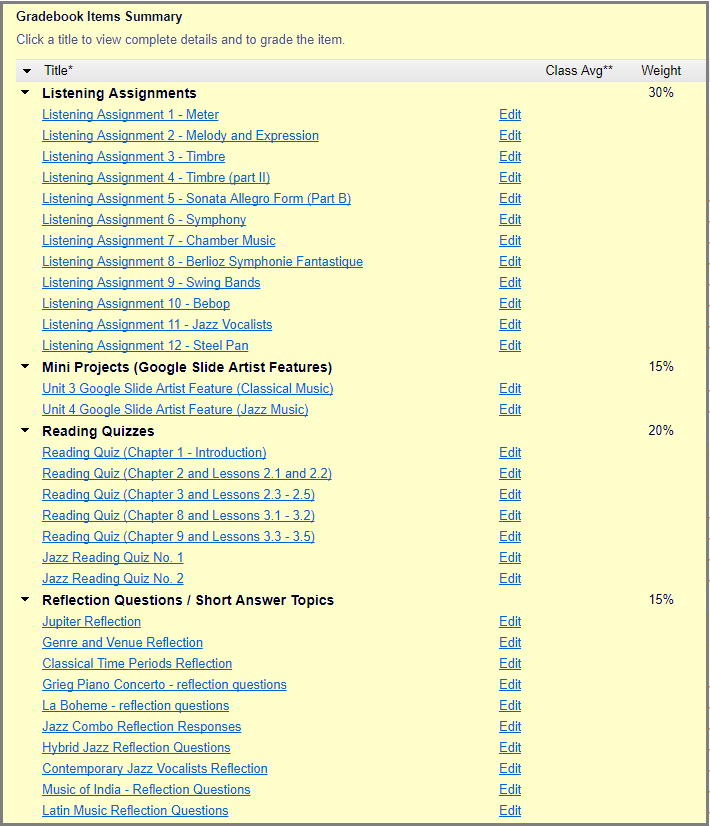Open Listening Assignment 12 - Steel Pan

[145, 346]
